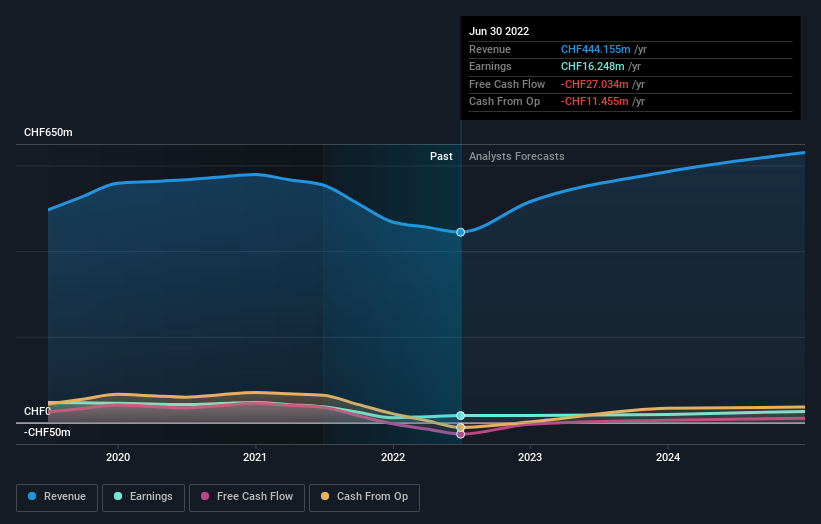Screen dimensions: 821x524
Task: Toggle the Free Cash Flow legend button
Action: tap(247, 497)
